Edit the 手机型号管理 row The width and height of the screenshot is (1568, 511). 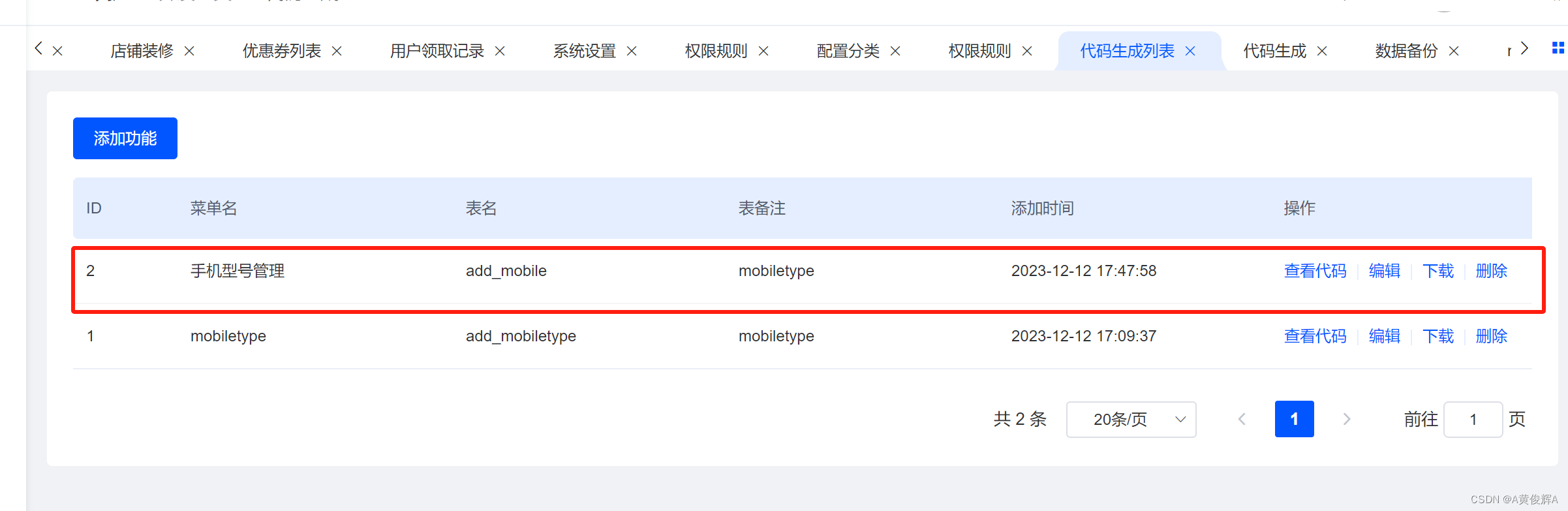(x=1385, y=271)
